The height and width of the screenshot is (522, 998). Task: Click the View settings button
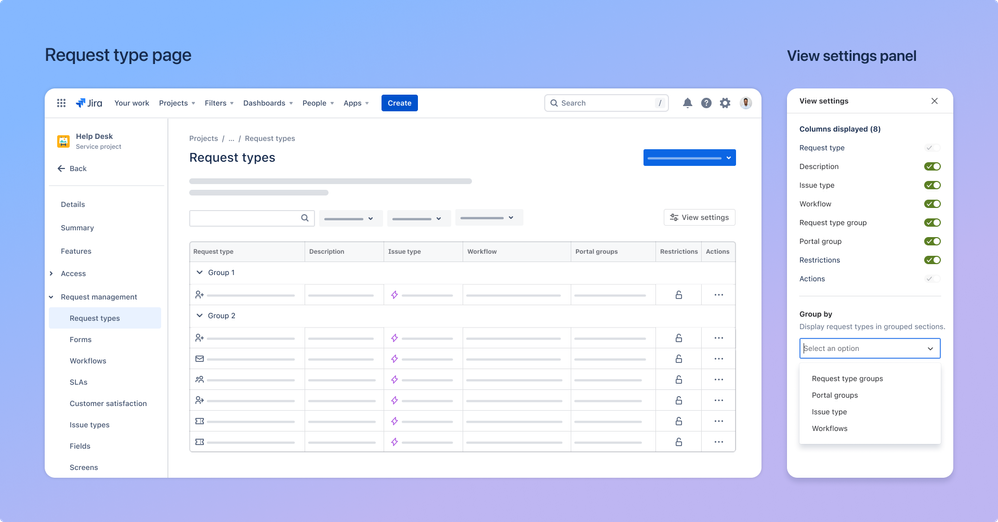tap(699, 217)
